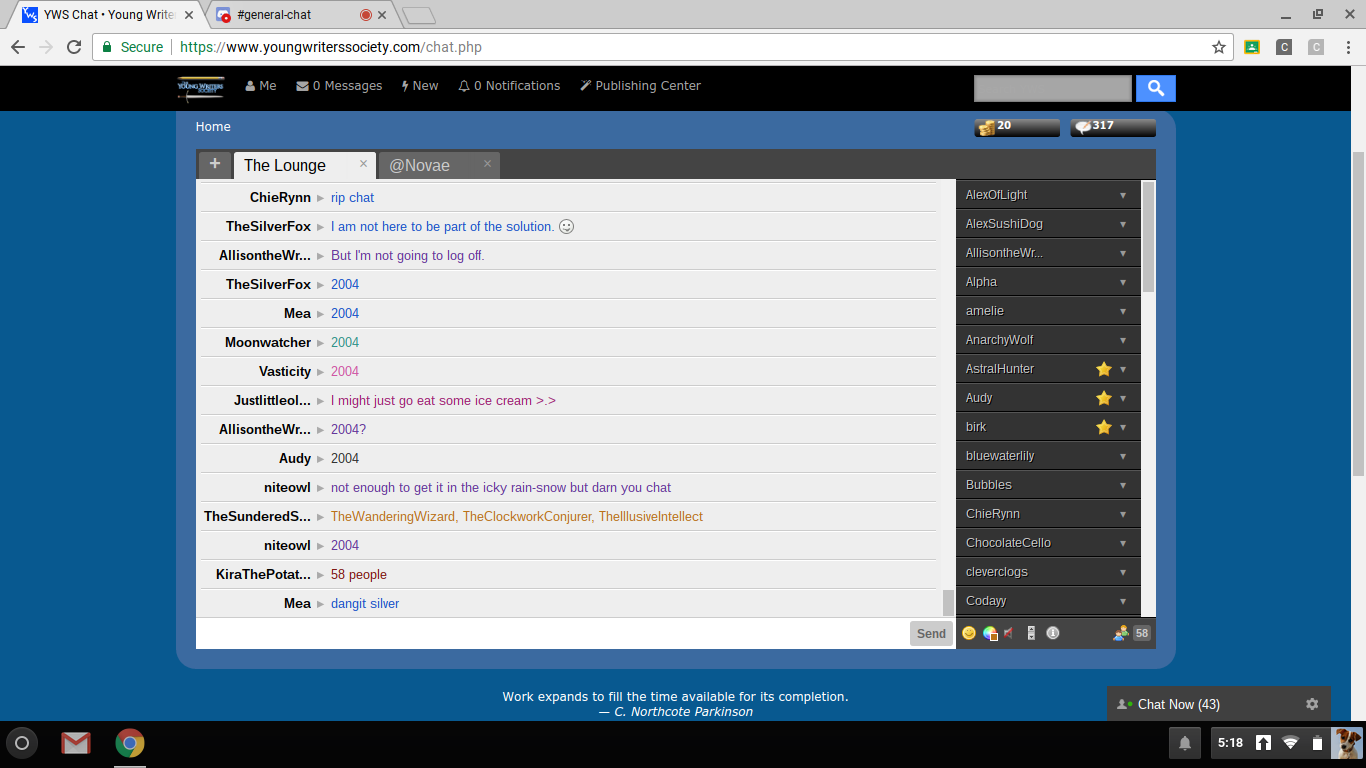Close the @Novae tab
This screenshot has height=768, width=1366.
pos(487,164)
